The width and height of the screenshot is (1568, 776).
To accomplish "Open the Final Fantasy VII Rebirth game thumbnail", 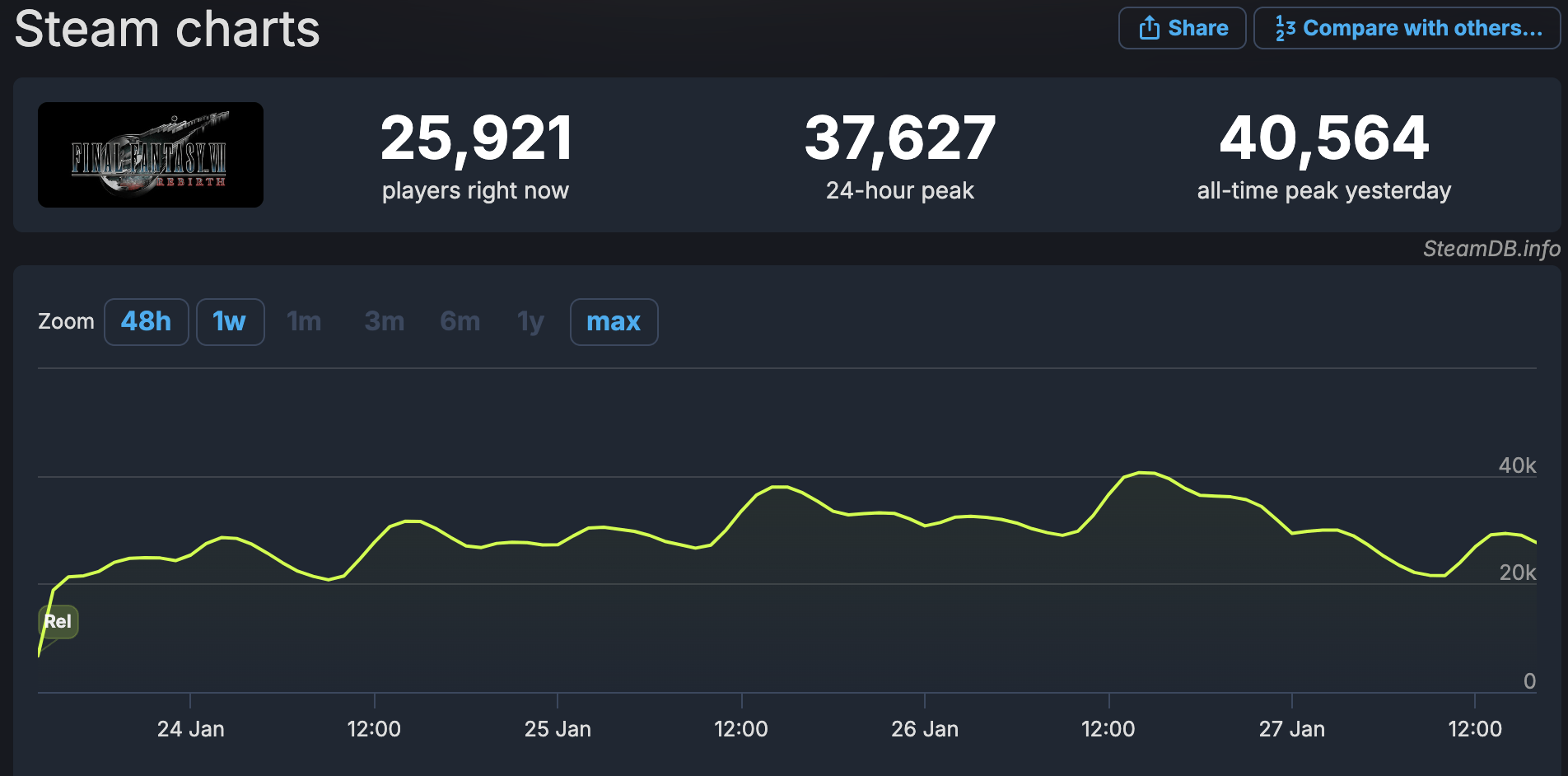I will (151, 155).
